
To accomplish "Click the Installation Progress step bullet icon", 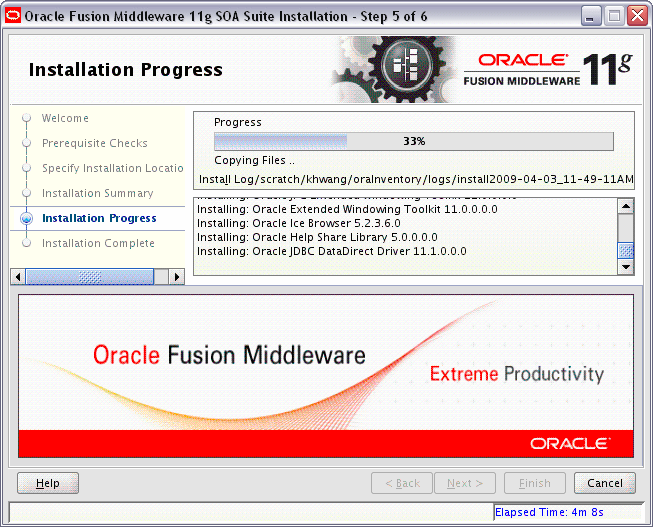I will tap(27, 218).
